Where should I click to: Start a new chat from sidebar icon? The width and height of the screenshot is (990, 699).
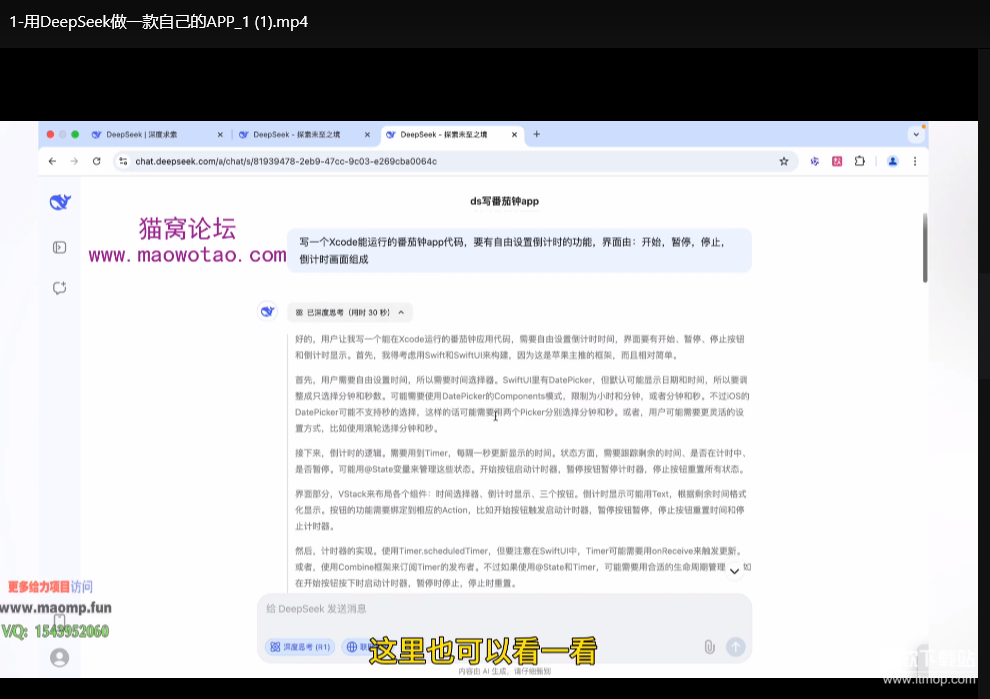[60, 288]
